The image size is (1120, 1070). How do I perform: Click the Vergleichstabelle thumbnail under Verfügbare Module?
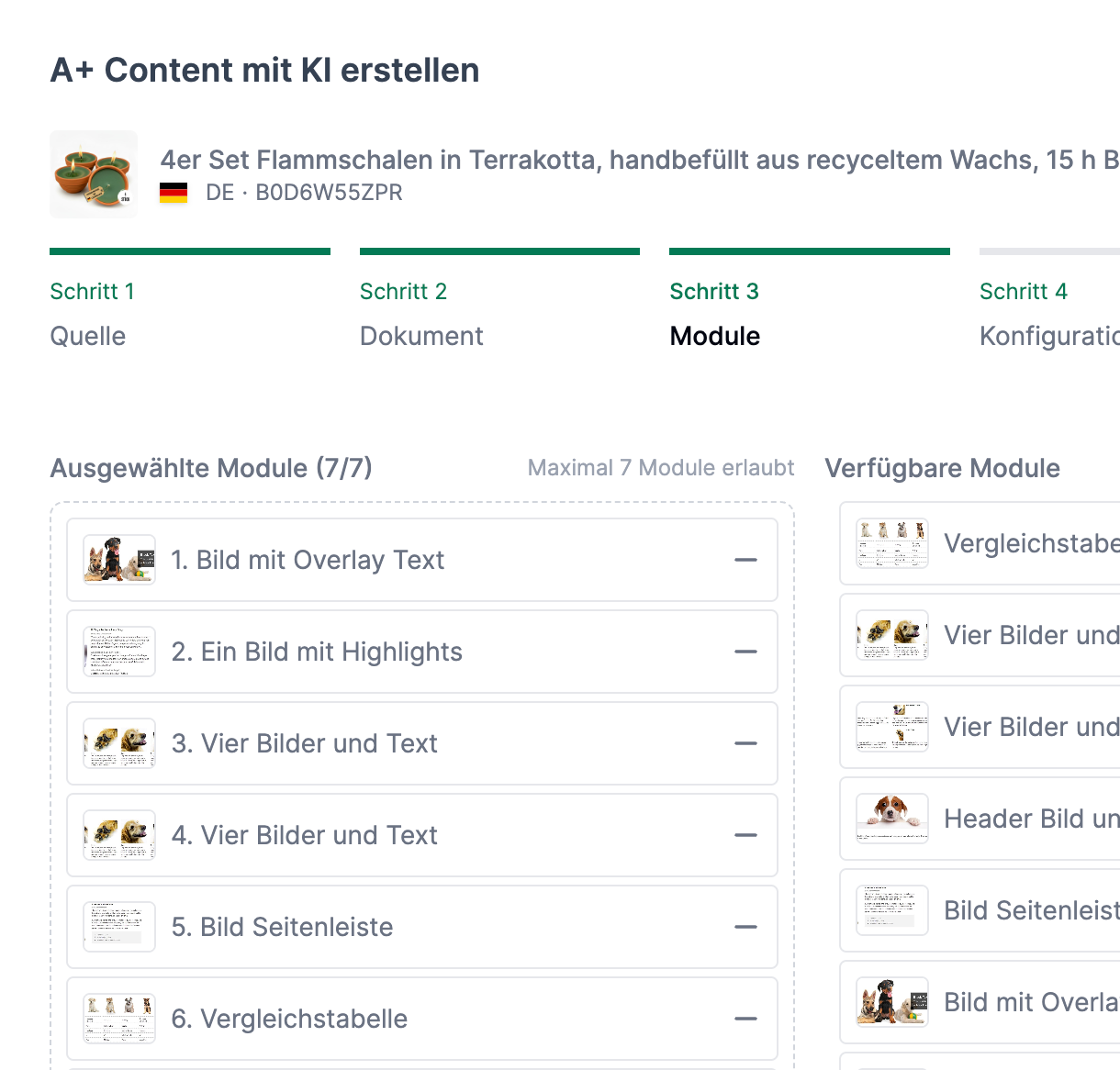tap(890, 543)
